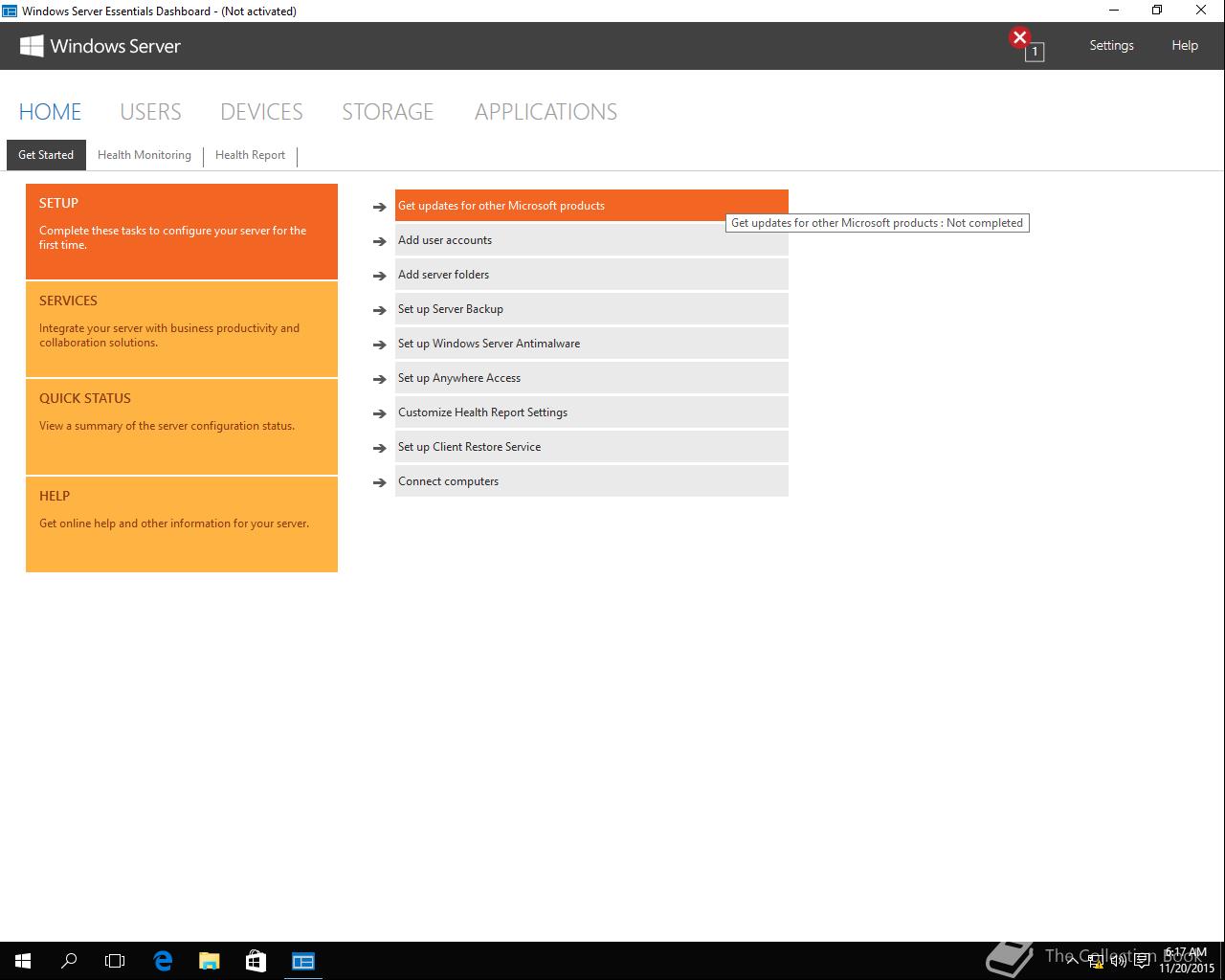Open the Add server folders task
The image size is (1225, 980).
pos(591,275)
